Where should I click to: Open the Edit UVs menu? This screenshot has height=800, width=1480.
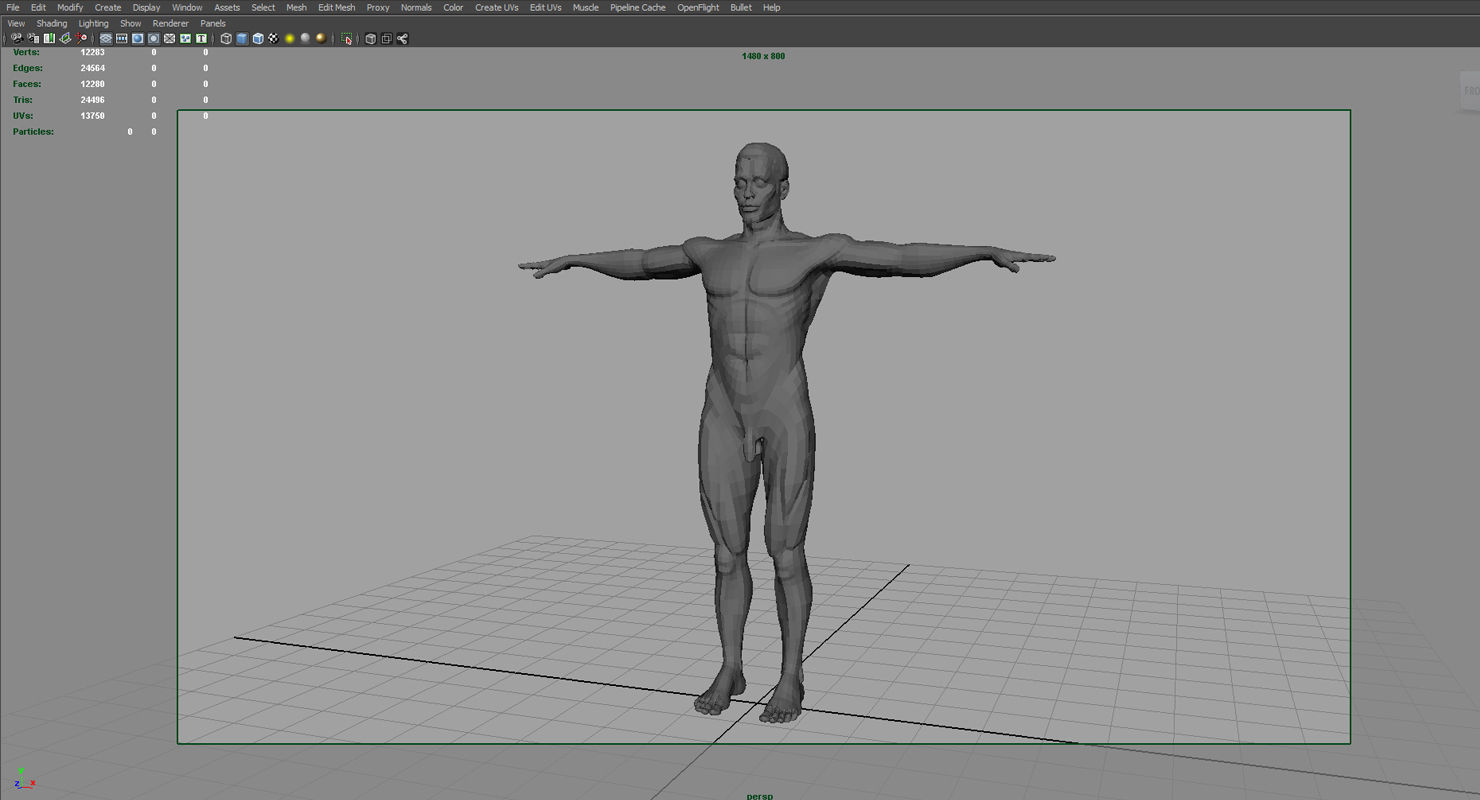click(545, 7)
